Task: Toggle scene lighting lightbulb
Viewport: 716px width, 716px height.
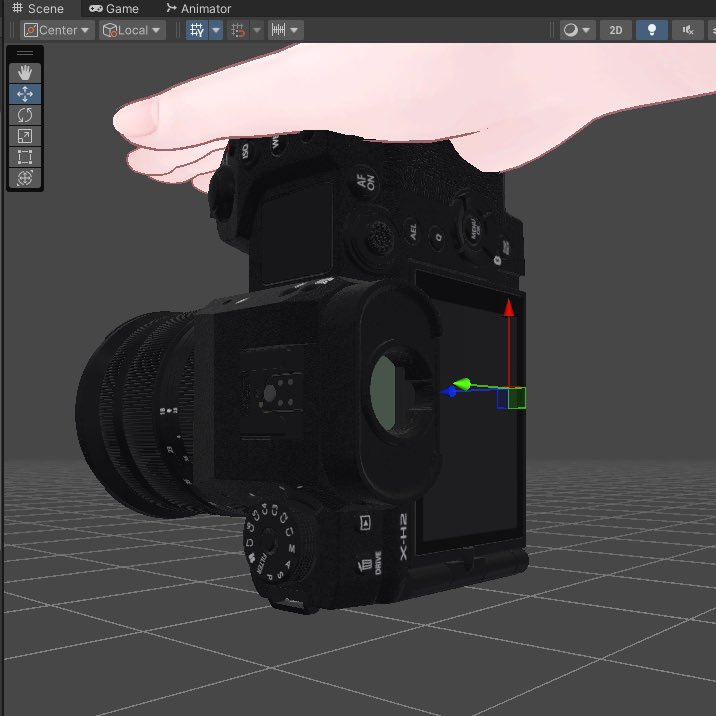Action: [652, 30]
